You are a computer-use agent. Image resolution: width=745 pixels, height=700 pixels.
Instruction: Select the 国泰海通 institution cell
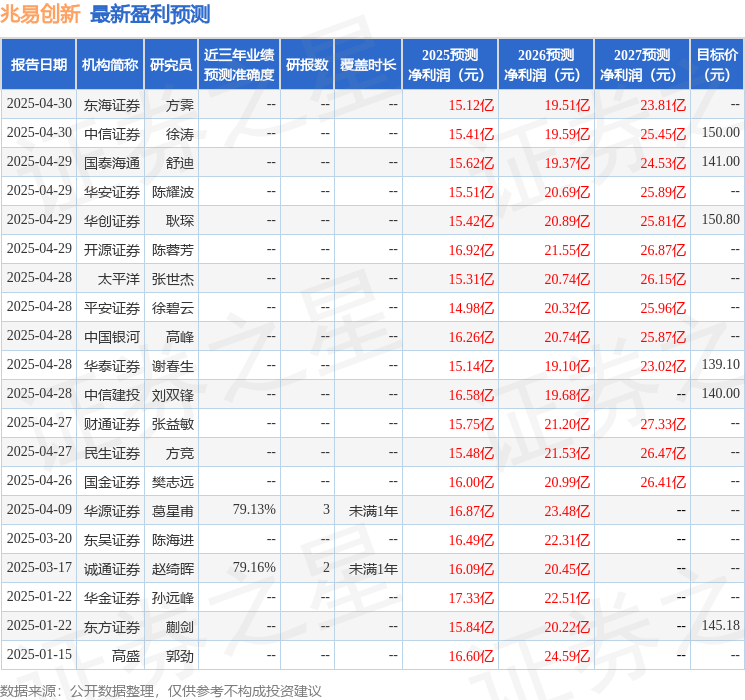(x=112, y=162)
